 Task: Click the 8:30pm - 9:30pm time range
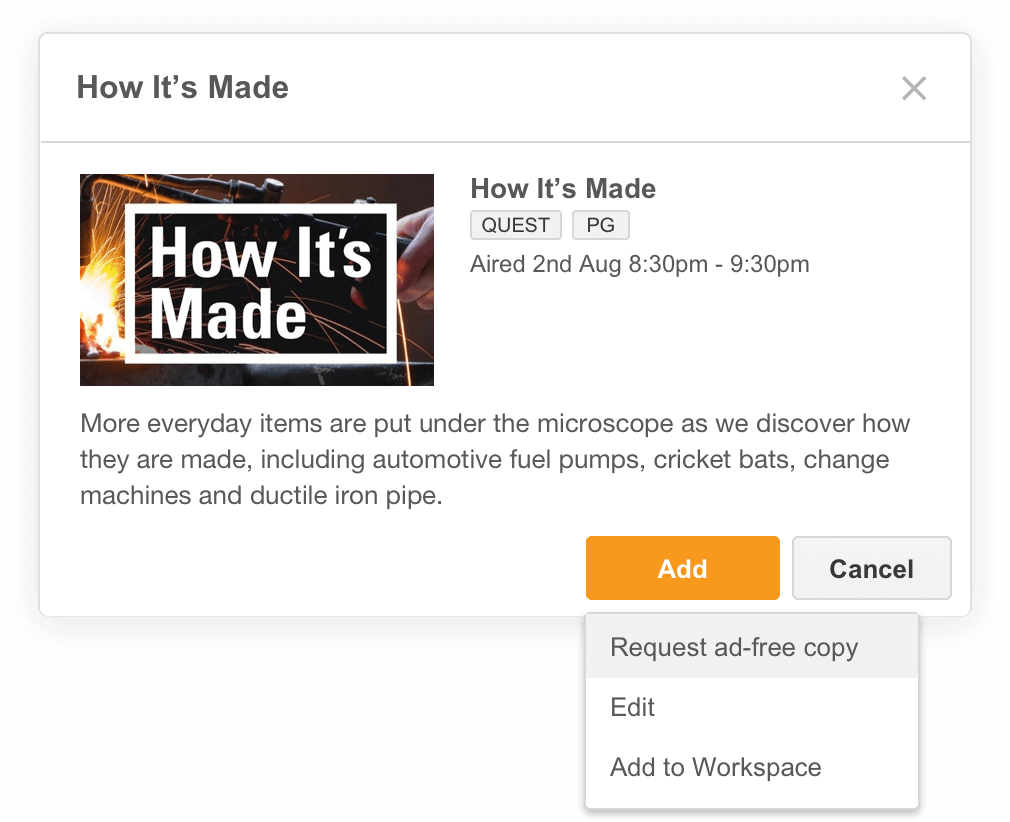point(718,264)
